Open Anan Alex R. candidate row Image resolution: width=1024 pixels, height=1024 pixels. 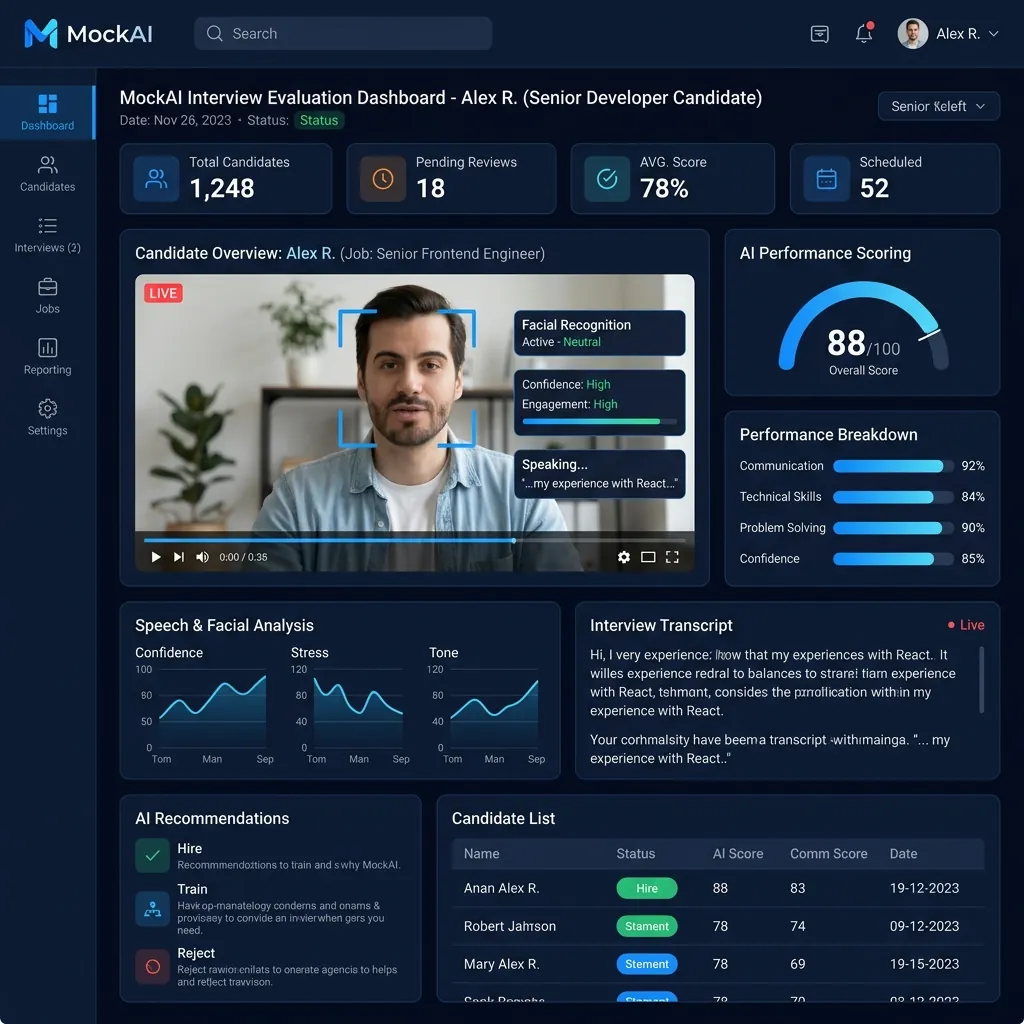click(x=718, y=888)
